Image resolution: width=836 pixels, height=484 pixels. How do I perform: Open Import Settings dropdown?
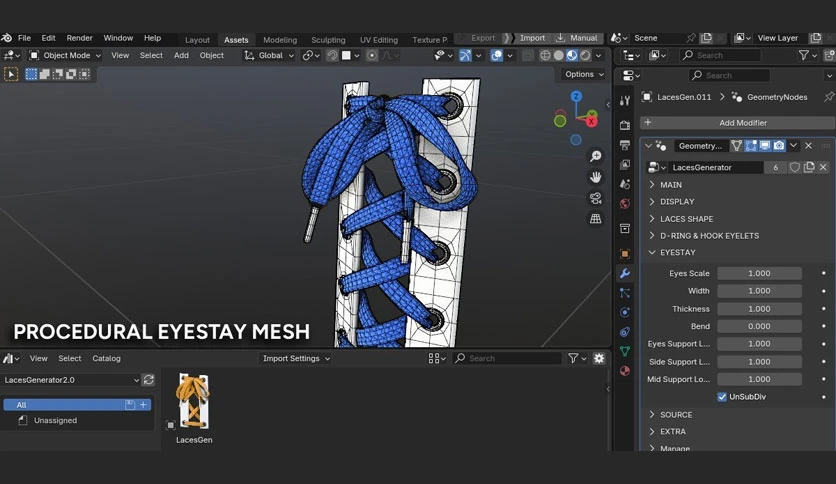pyautogui.click(x=296, y=358)
